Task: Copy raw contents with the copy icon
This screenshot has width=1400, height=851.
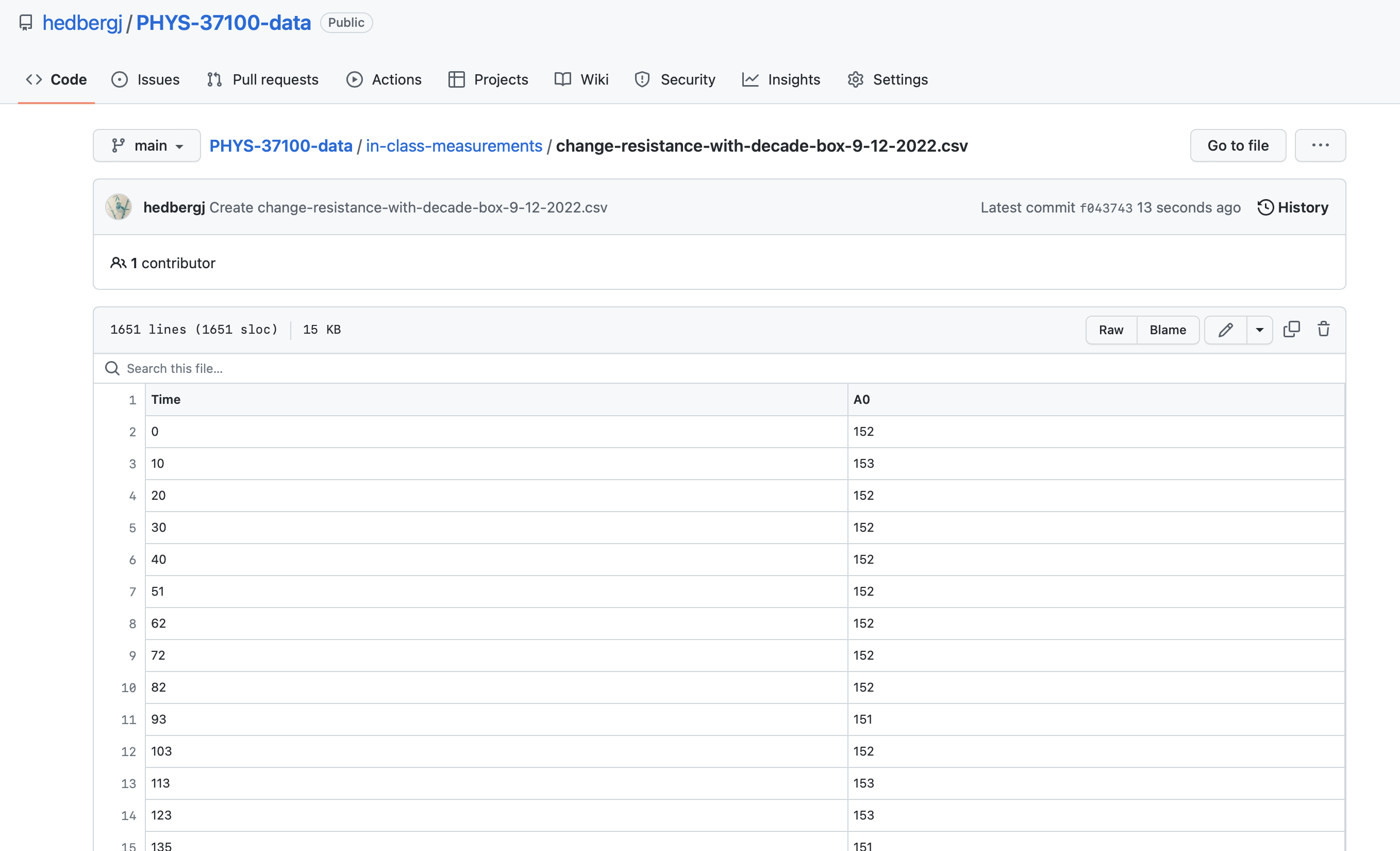Action: coord(1291,329)
